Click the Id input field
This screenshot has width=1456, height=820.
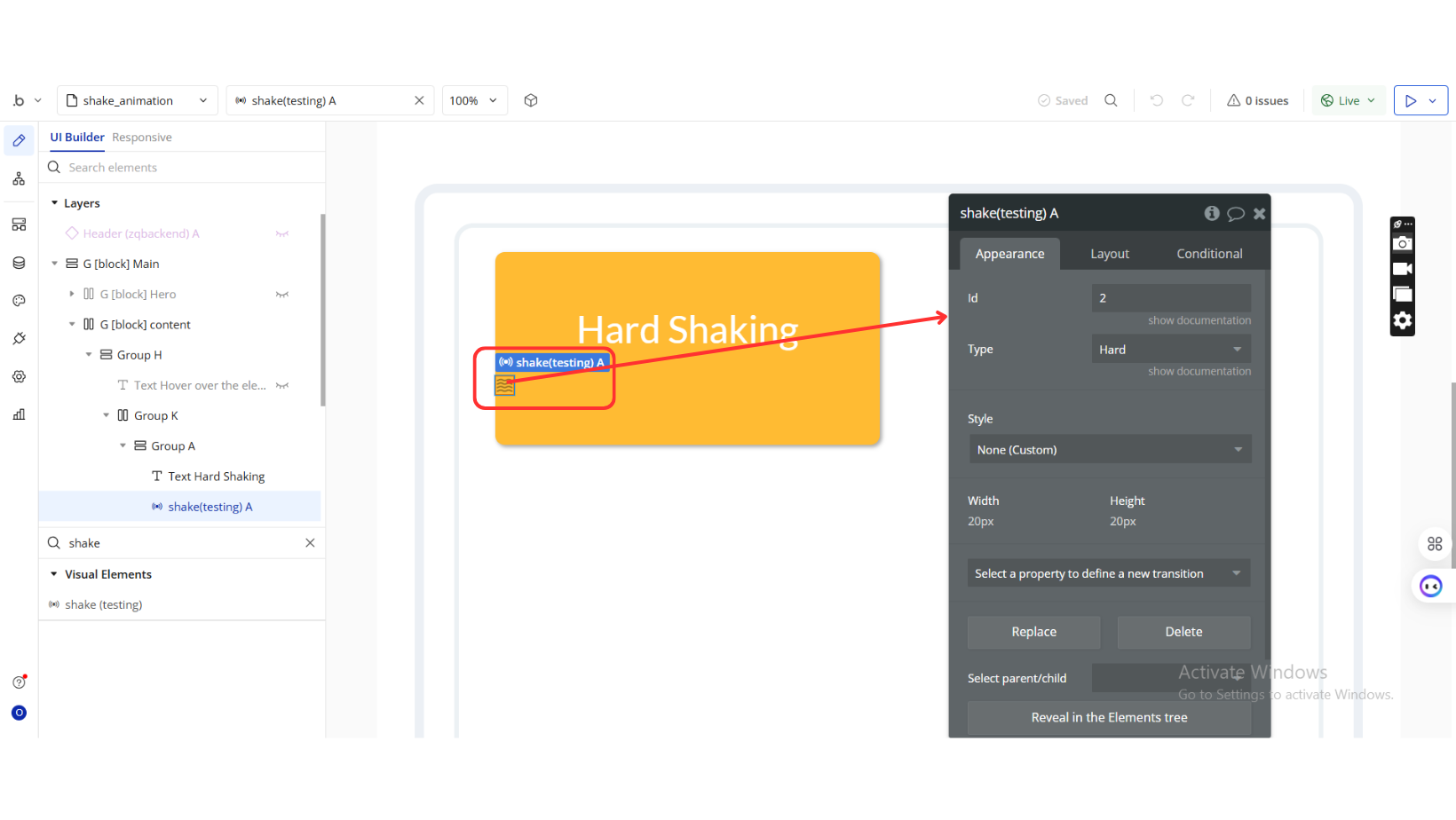click(1171, 298)
